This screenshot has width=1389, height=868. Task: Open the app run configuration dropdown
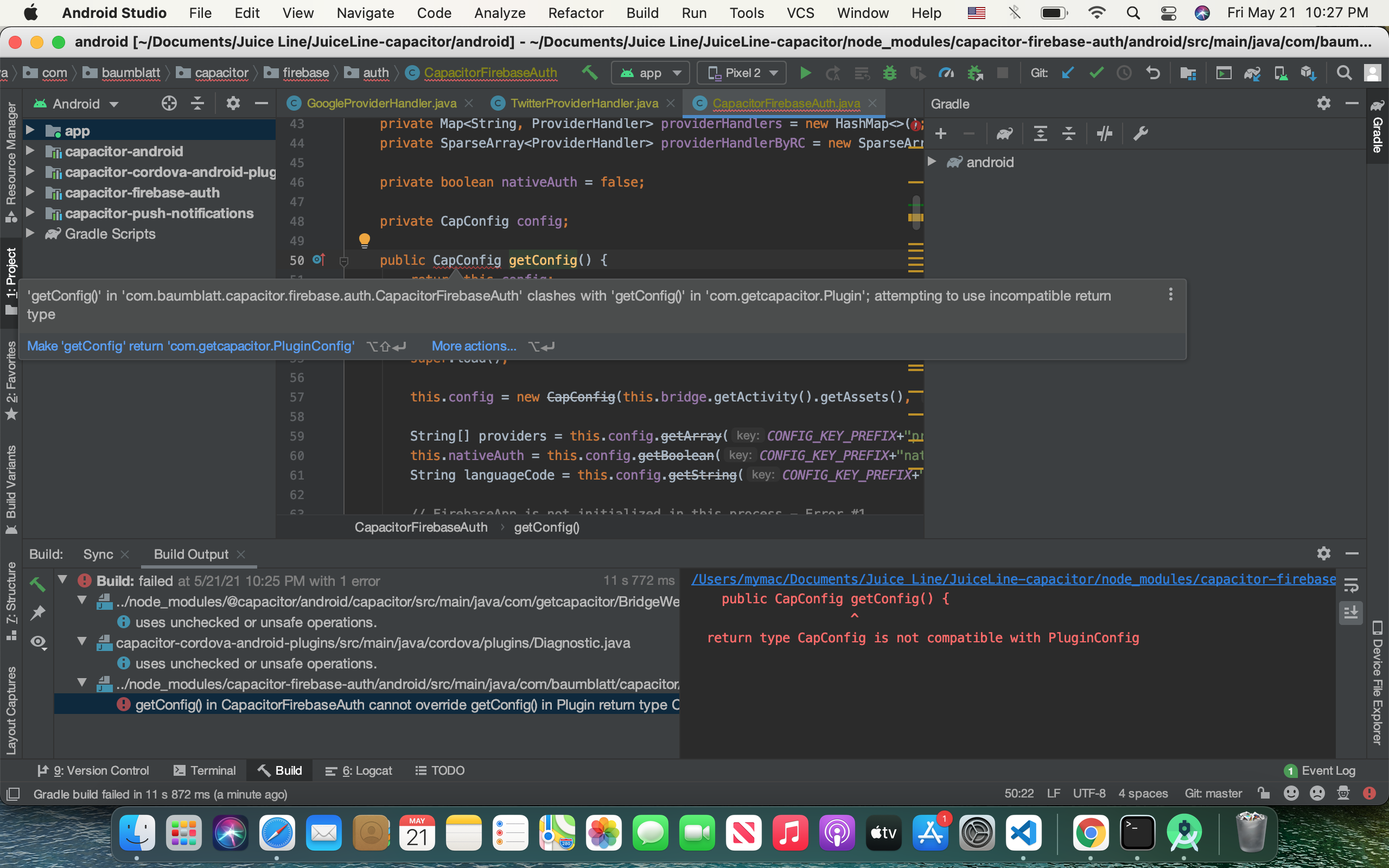point(651,73)
